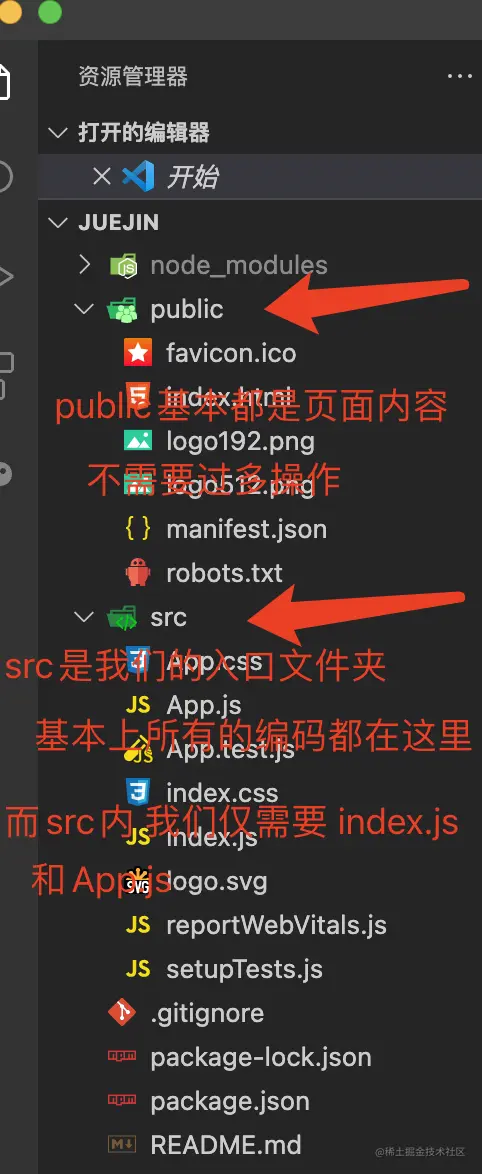
Task: Collapse the JUEJIN project root
Action: click(57, 222)
